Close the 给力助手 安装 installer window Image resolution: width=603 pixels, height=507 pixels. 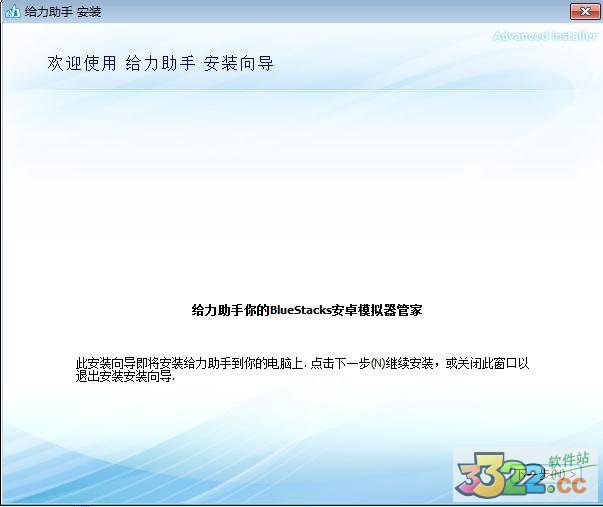pos(585,12)
